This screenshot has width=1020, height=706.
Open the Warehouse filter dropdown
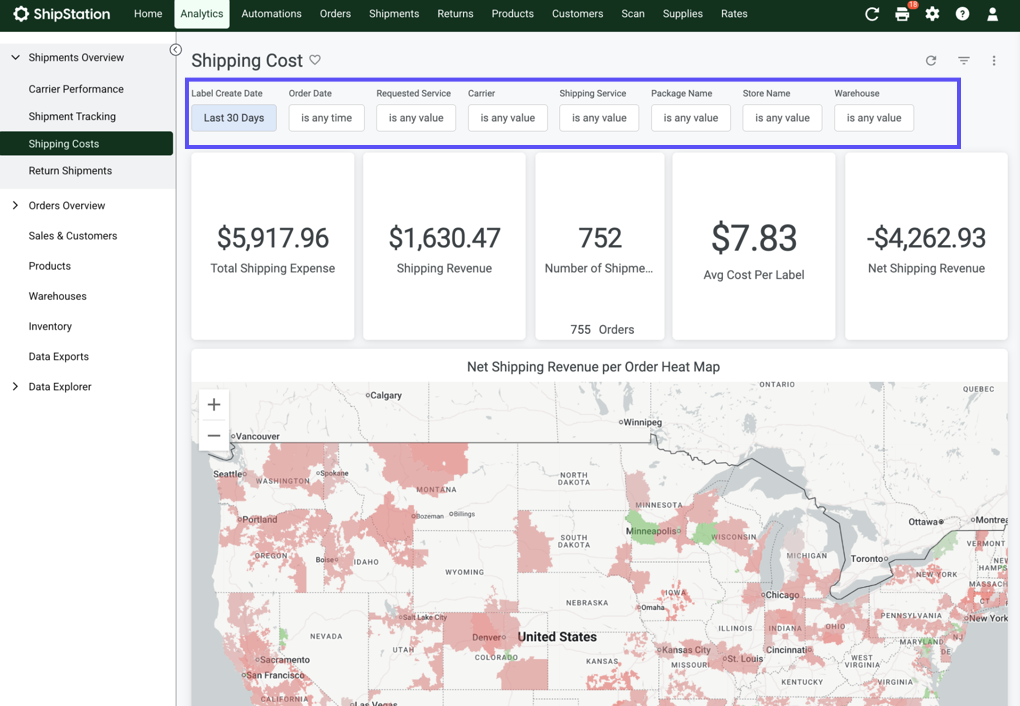(874, 118)
